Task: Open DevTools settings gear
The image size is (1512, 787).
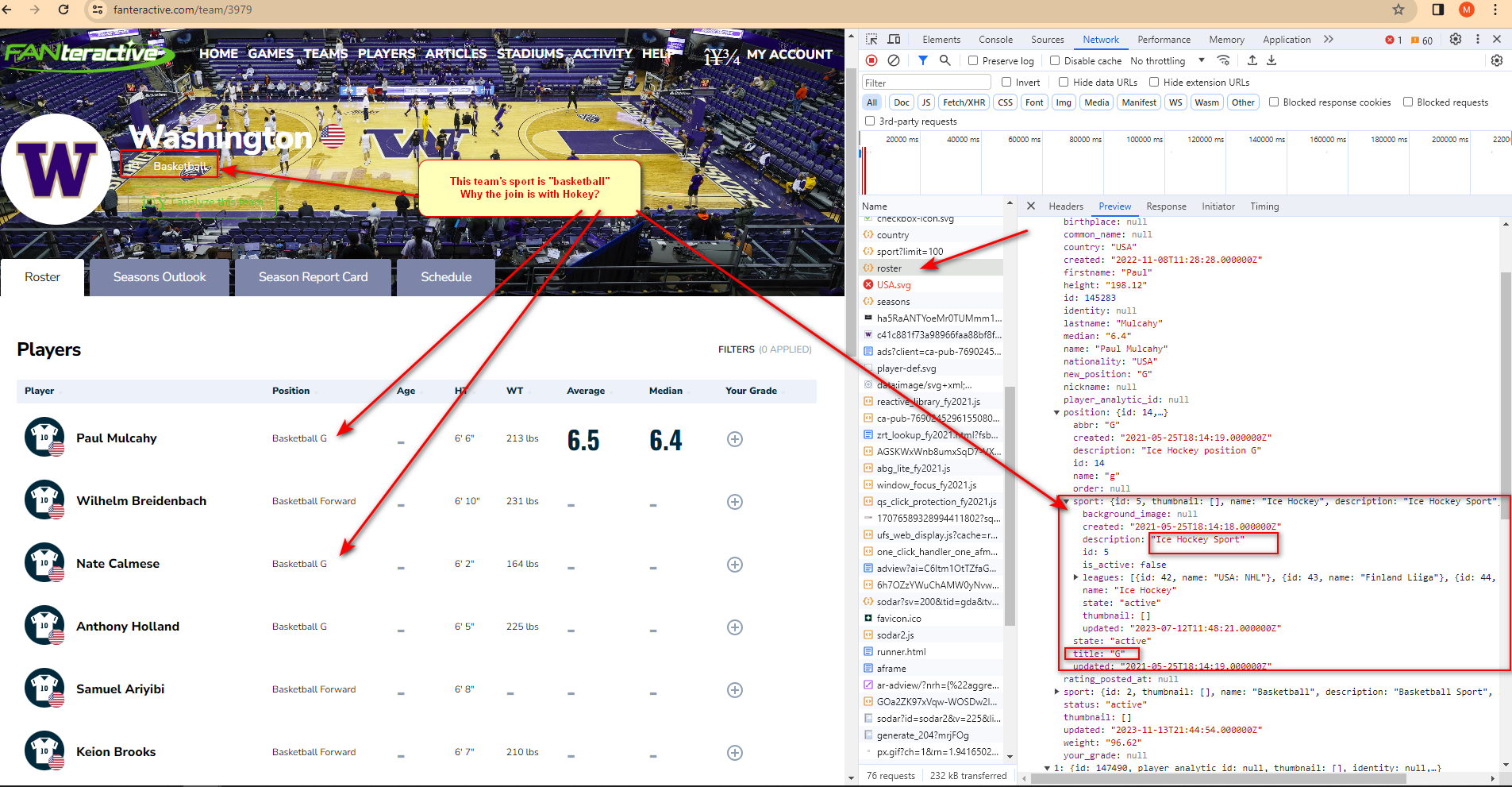Action: (x=1455, y=39)
